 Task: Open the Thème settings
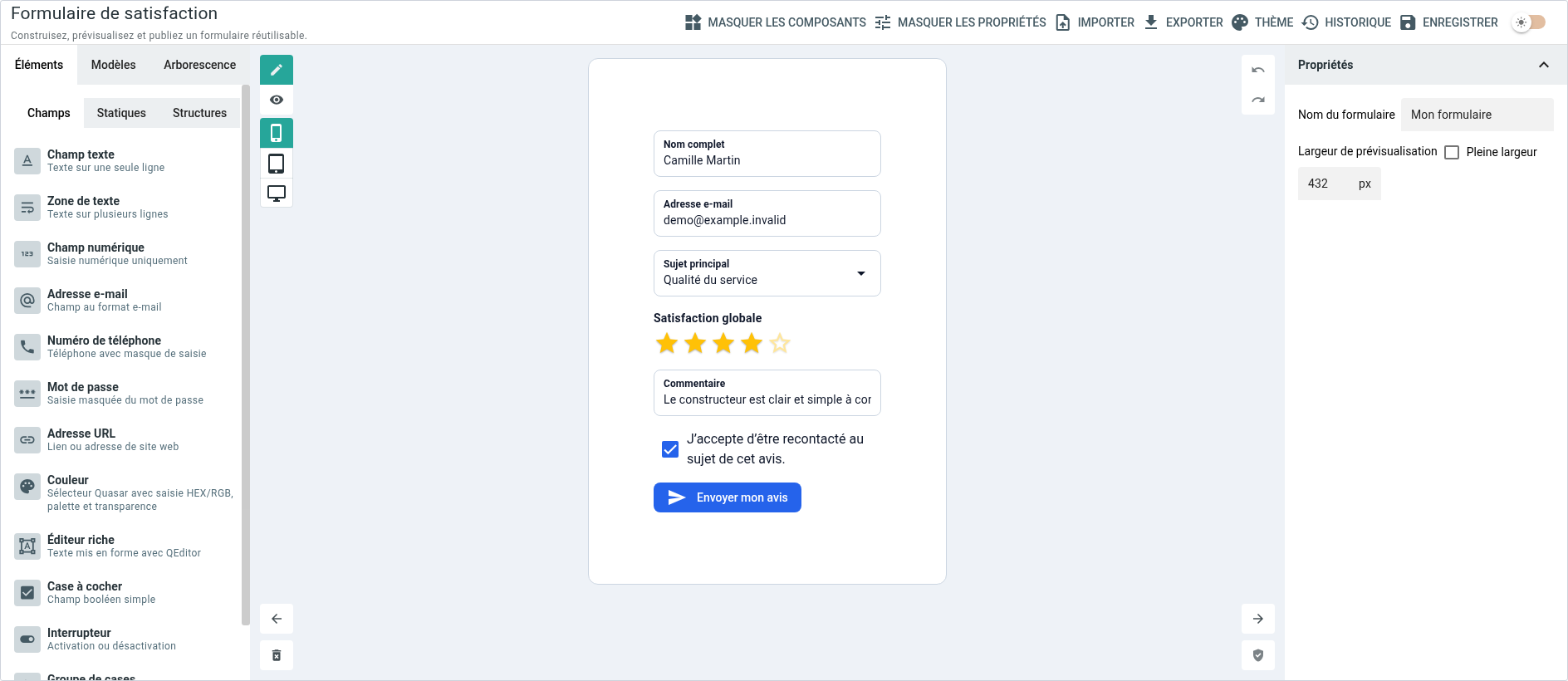tap(1262, 22)
